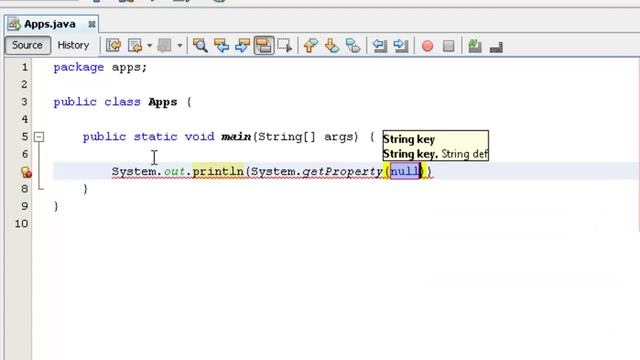Click line number 1 in gutter
640x360 pixels.
point(24,67)
